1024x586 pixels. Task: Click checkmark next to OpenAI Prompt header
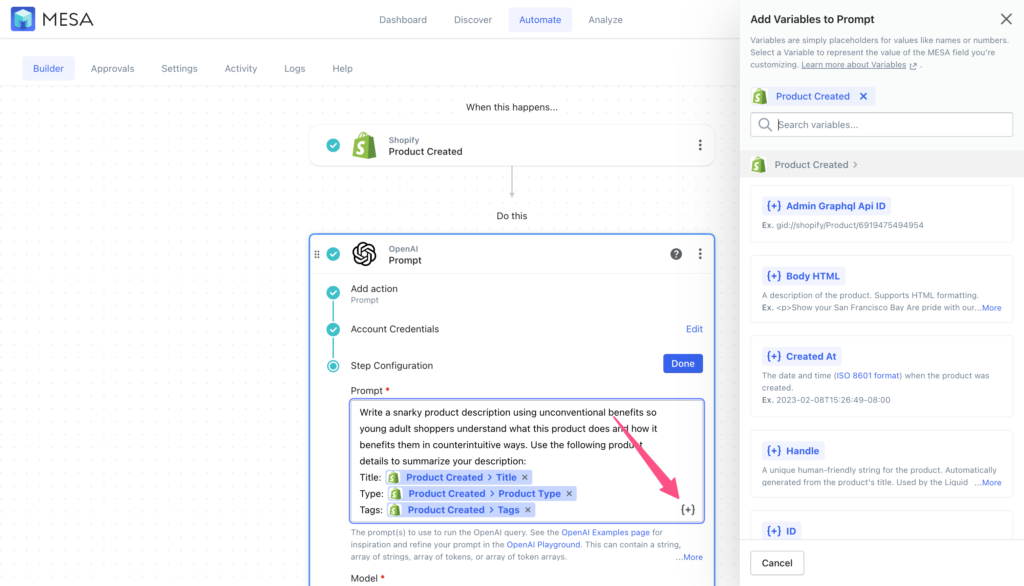click(333, 253)
